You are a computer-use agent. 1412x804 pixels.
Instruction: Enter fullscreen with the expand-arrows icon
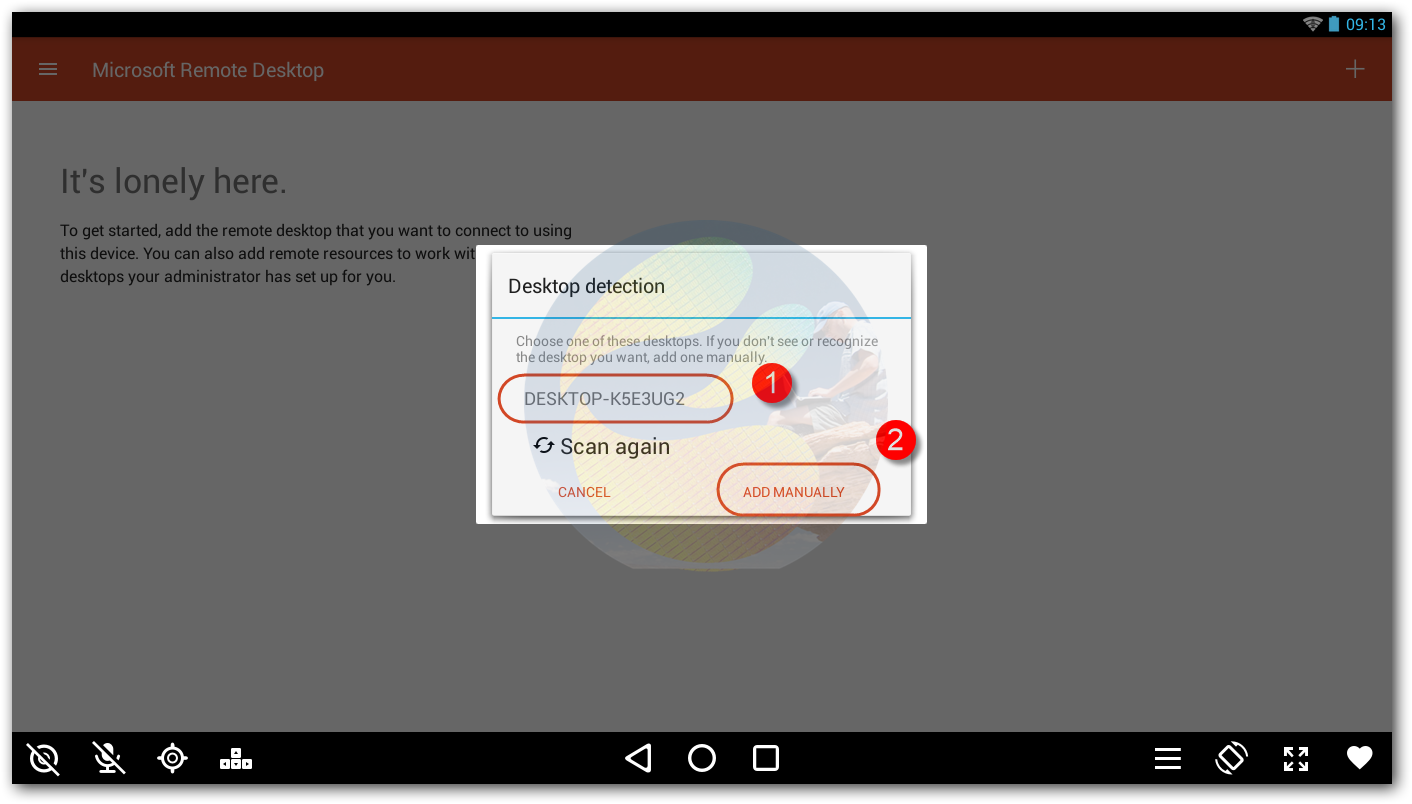pyautogui.click(x=1296, y=759)
